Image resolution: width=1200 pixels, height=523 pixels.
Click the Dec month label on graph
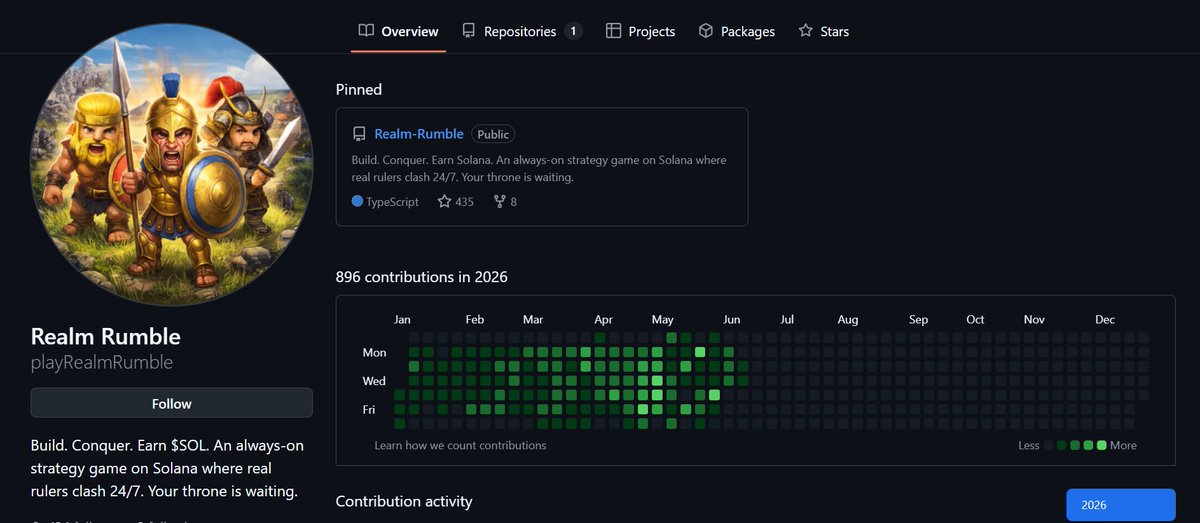(1105, 319)
